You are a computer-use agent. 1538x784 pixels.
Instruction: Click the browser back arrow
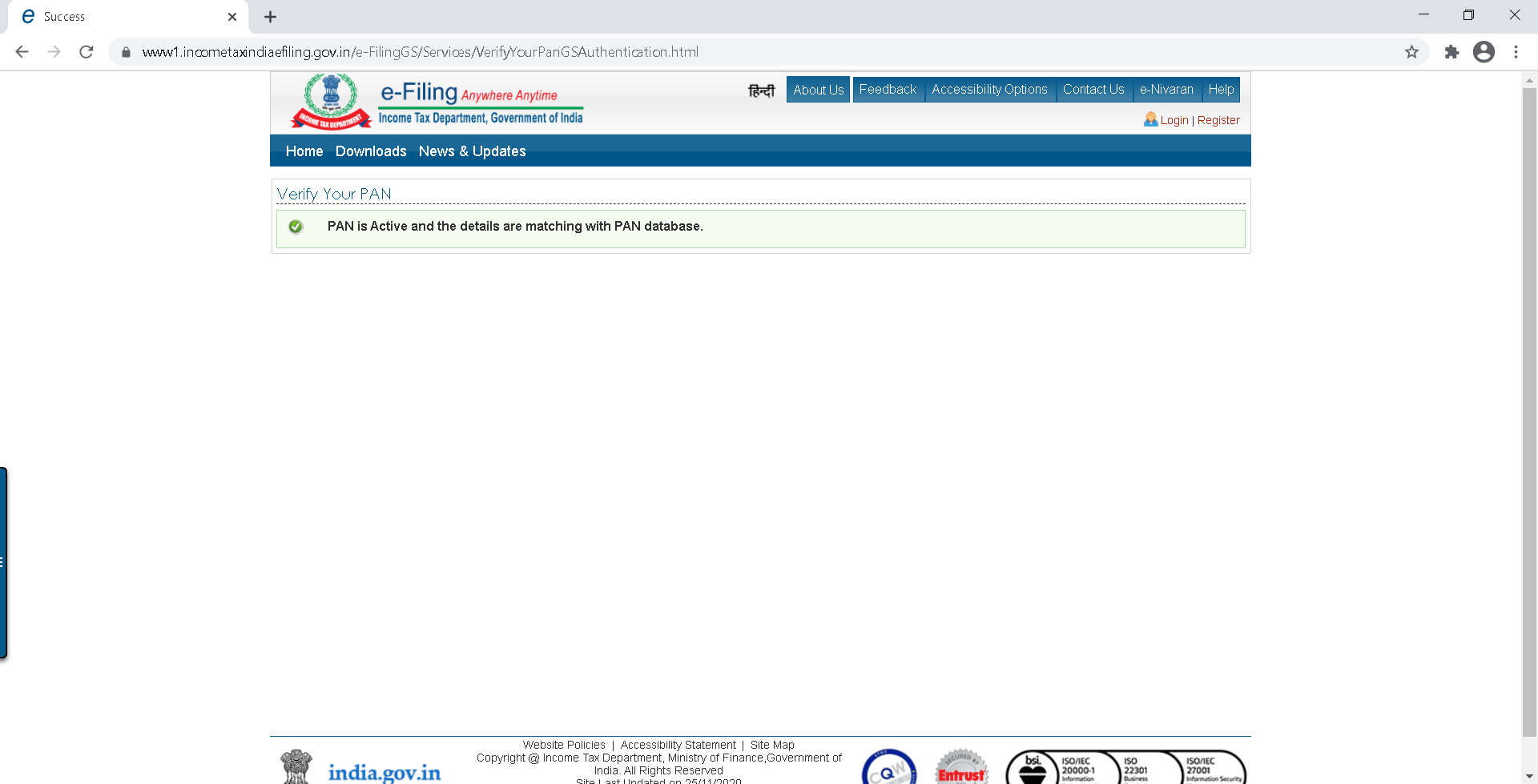[22, 52]
